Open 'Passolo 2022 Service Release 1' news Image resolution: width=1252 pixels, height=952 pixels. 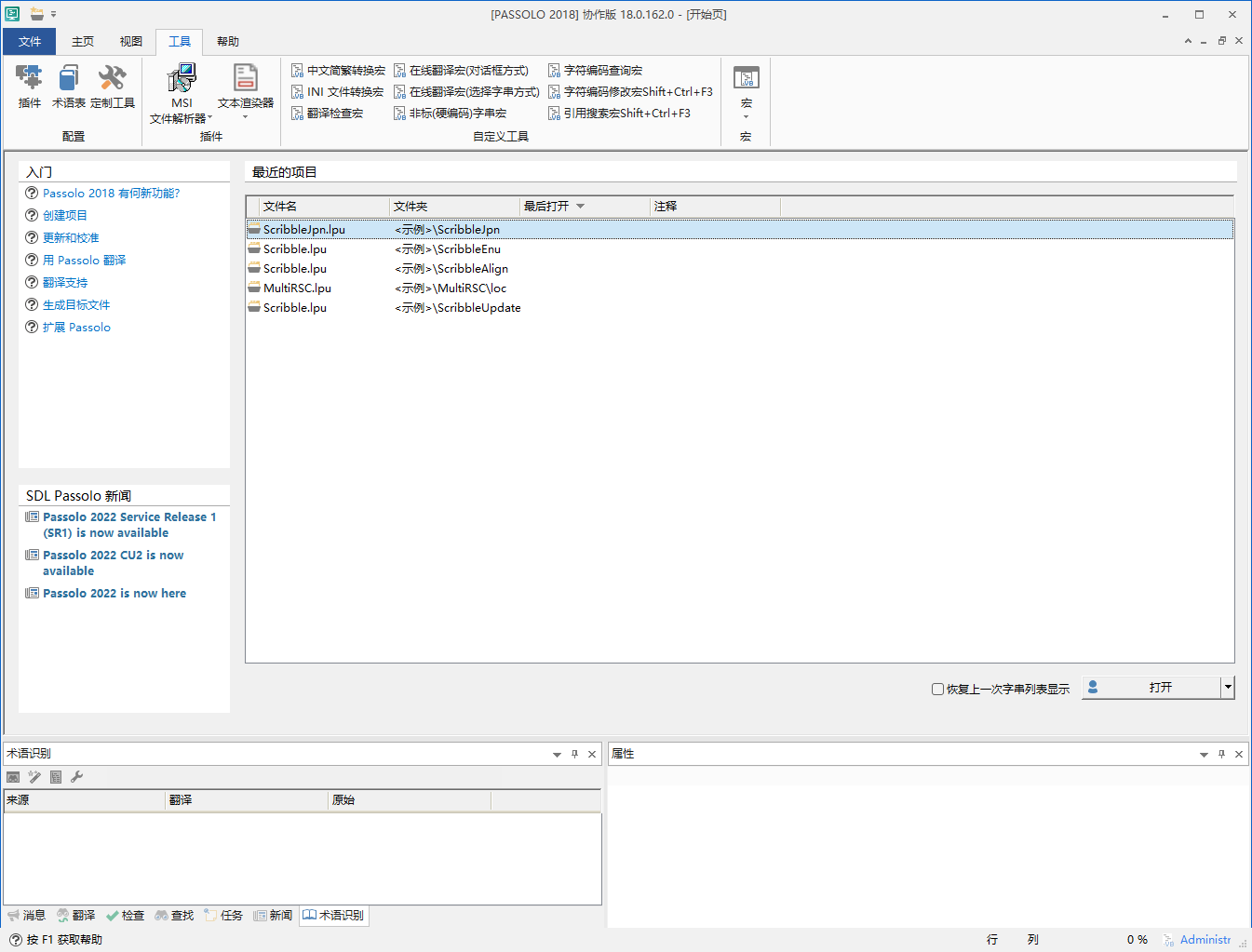pos(129,525)
